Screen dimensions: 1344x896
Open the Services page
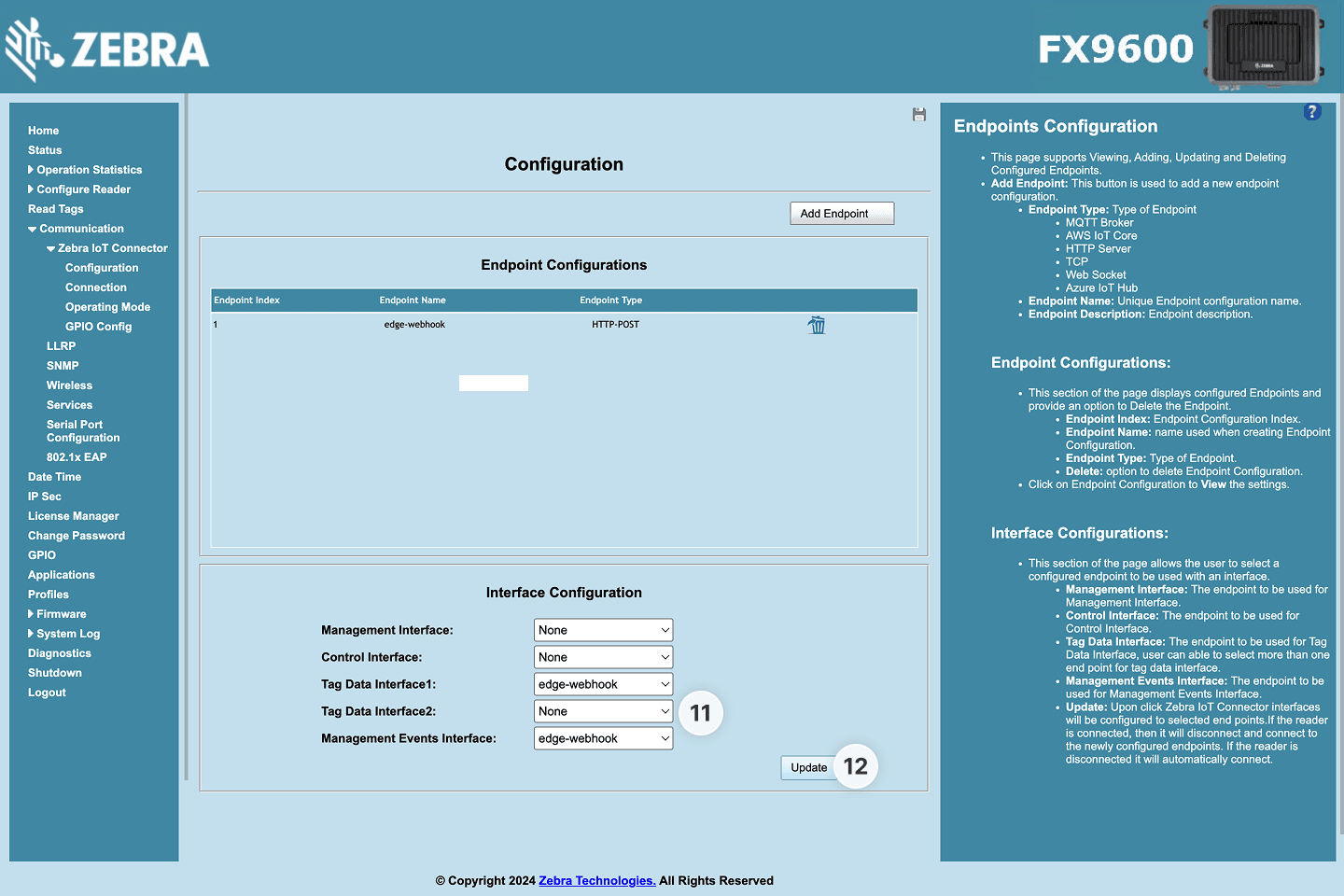tap(70, 405)
